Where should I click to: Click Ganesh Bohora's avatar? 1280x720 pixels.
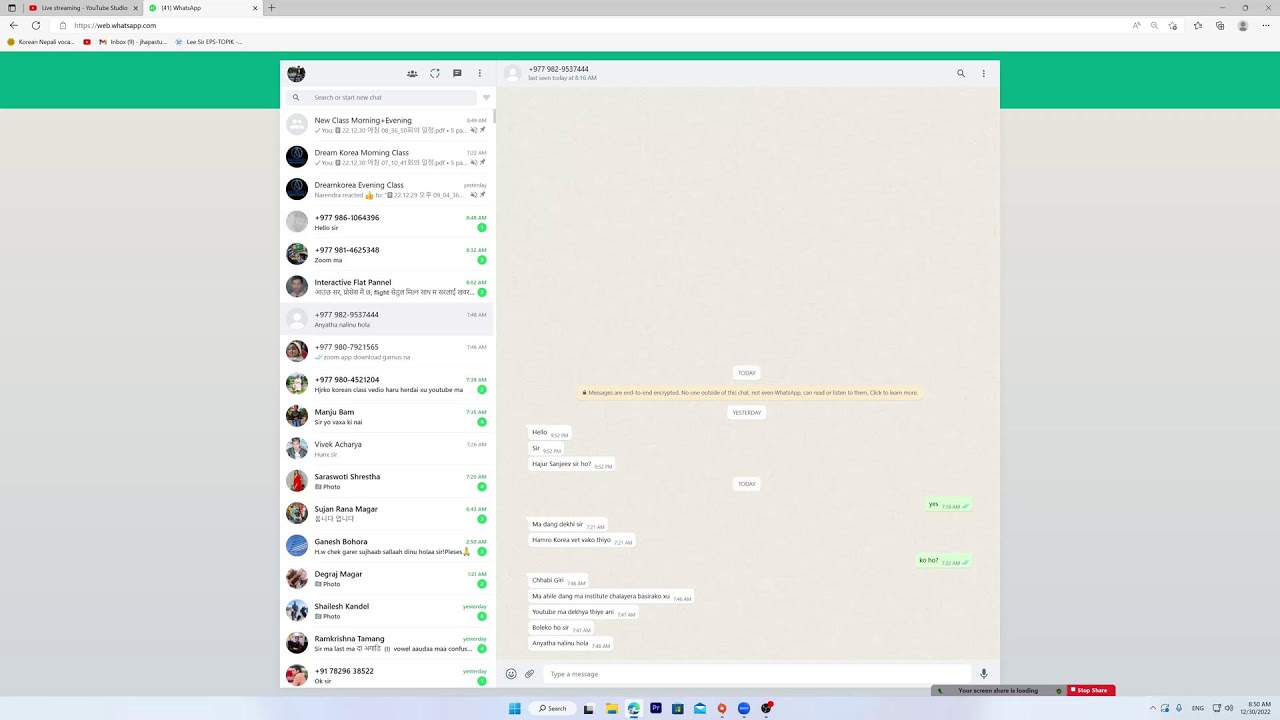point(297,546)
